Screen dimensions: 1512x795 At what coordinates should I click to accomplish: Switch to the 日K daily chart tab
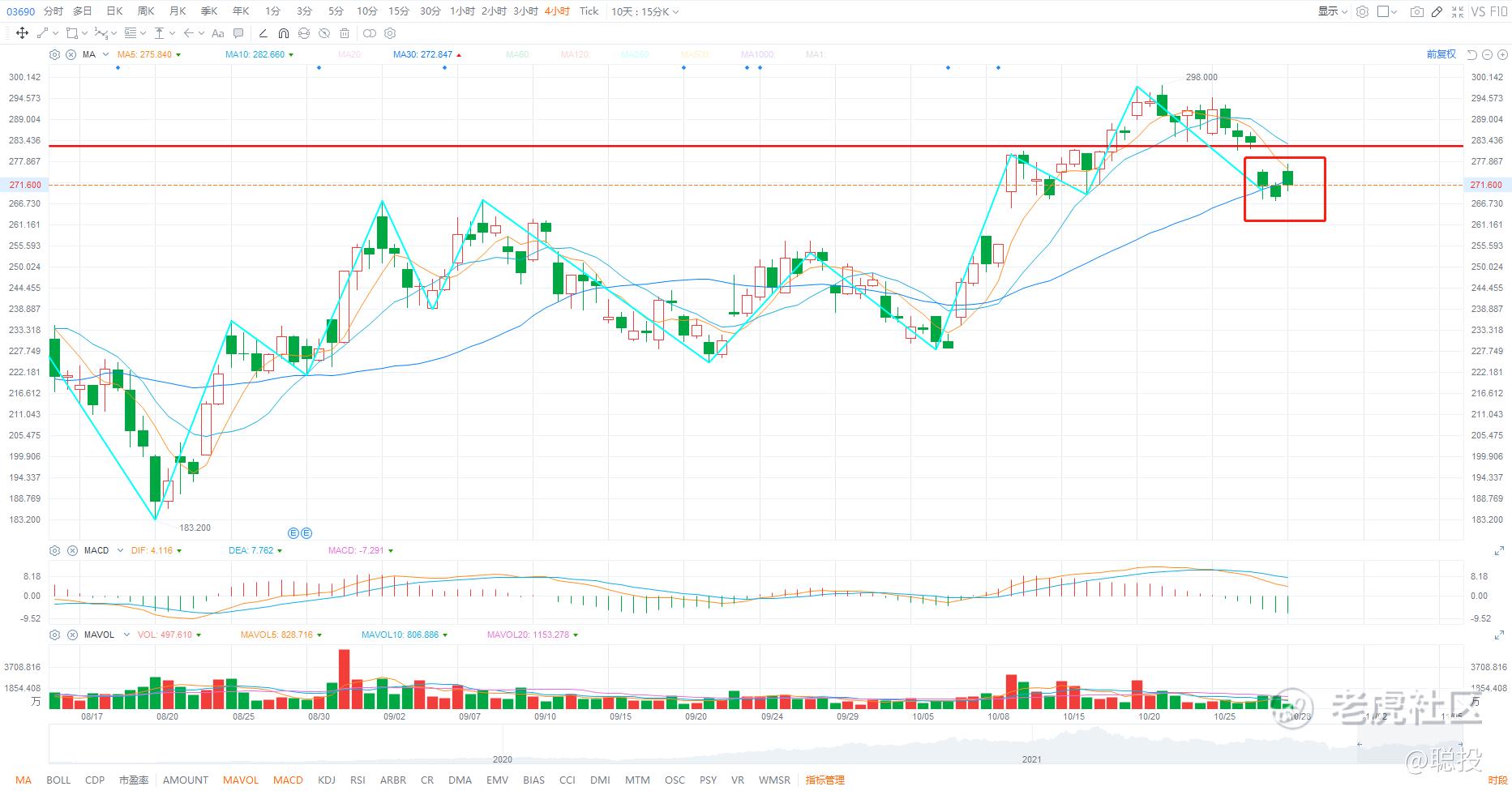pyautogui.click(x=114, y=11)
